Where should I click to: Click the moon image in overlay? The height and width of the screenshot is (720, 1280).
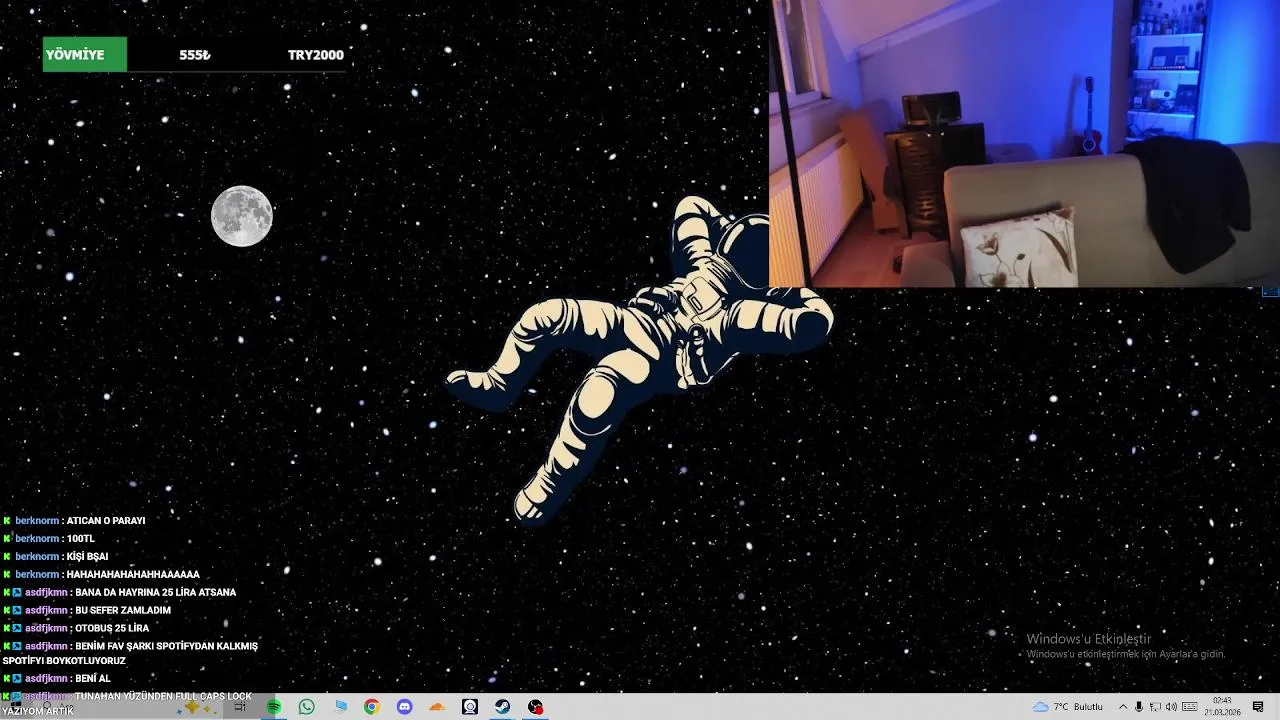click(242, 216)
